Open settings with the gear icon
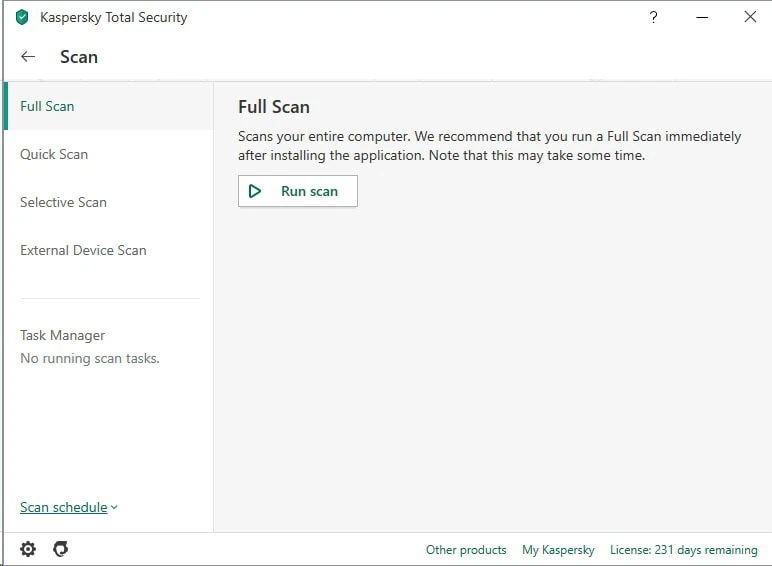The image size is (772, 566). [x=28, y=549]
